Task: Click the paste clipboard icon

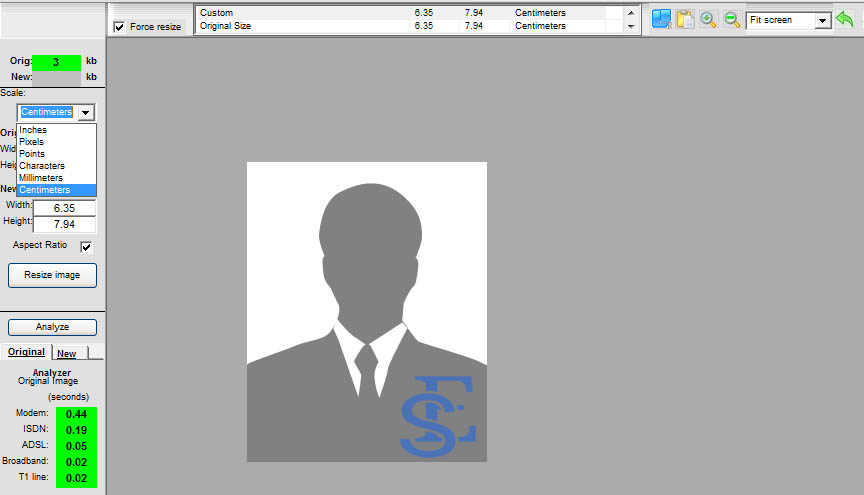Action: 685,19
